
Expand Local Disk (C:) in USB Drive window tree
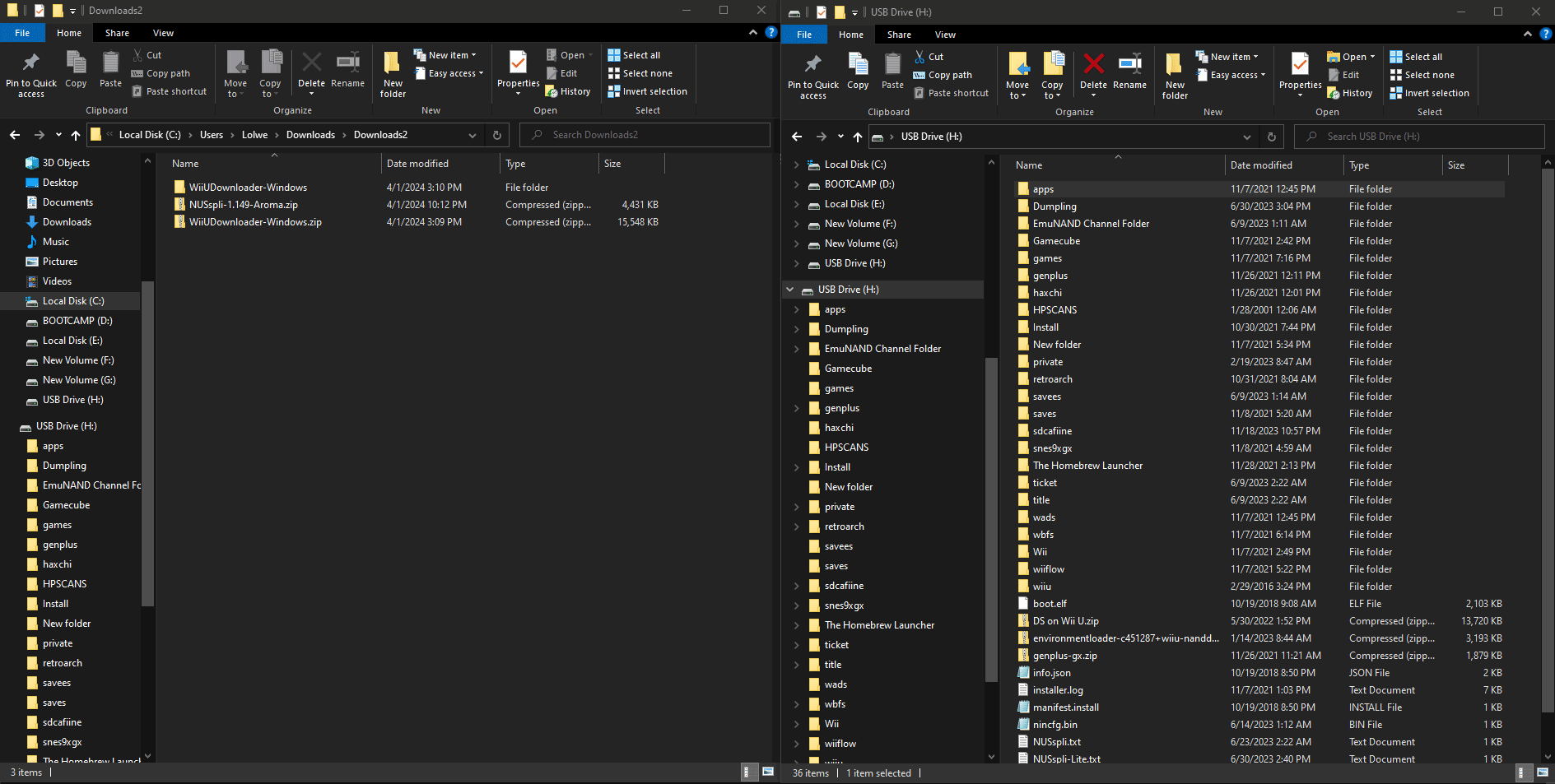tap(796, 165)
